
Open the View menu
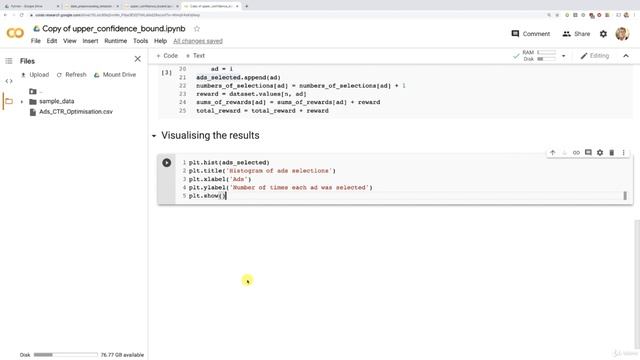tap(70, 41)
